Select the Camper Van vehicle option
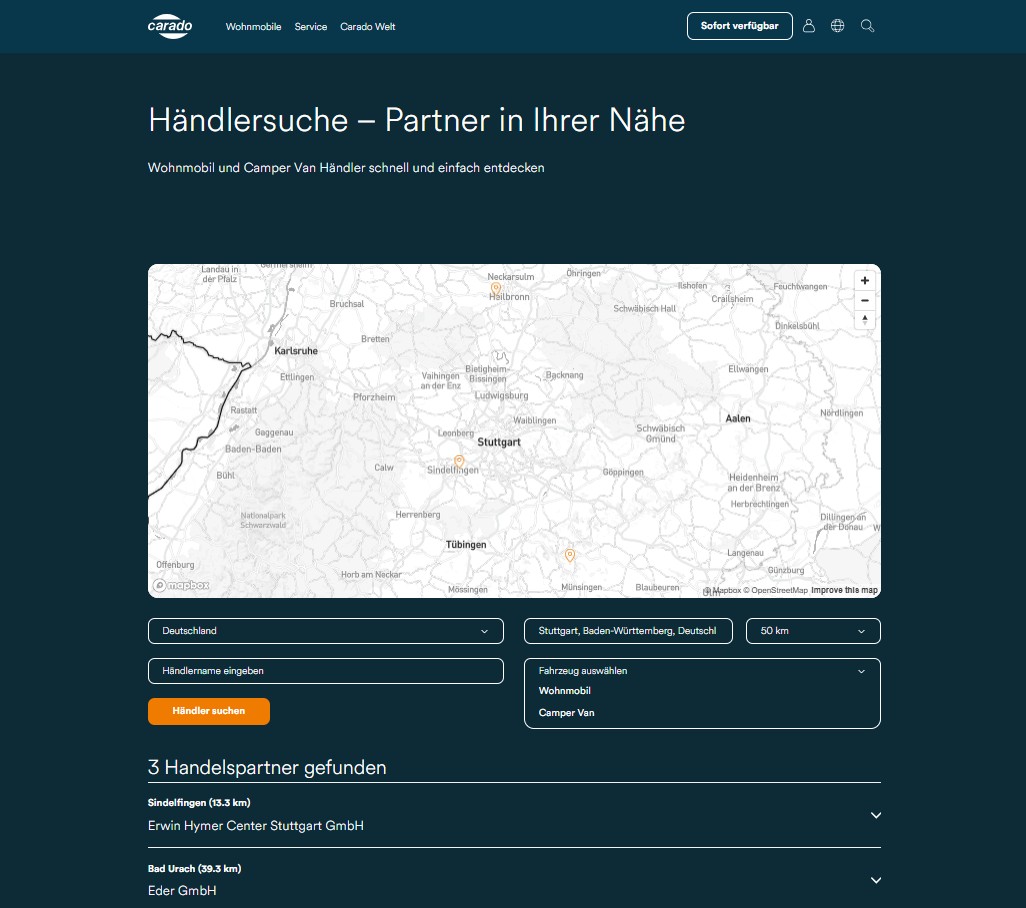This screenshot has width=1026, height=908. coord(567,713)
